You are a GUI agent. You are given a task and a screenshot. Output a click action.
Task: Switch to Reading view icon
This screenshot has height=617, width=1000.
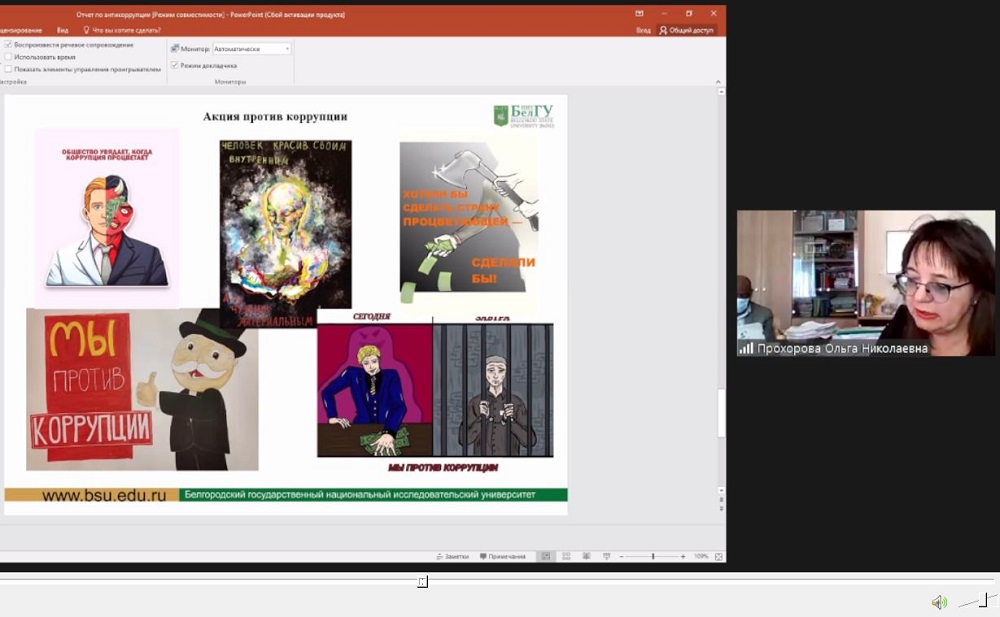point(586,556)
